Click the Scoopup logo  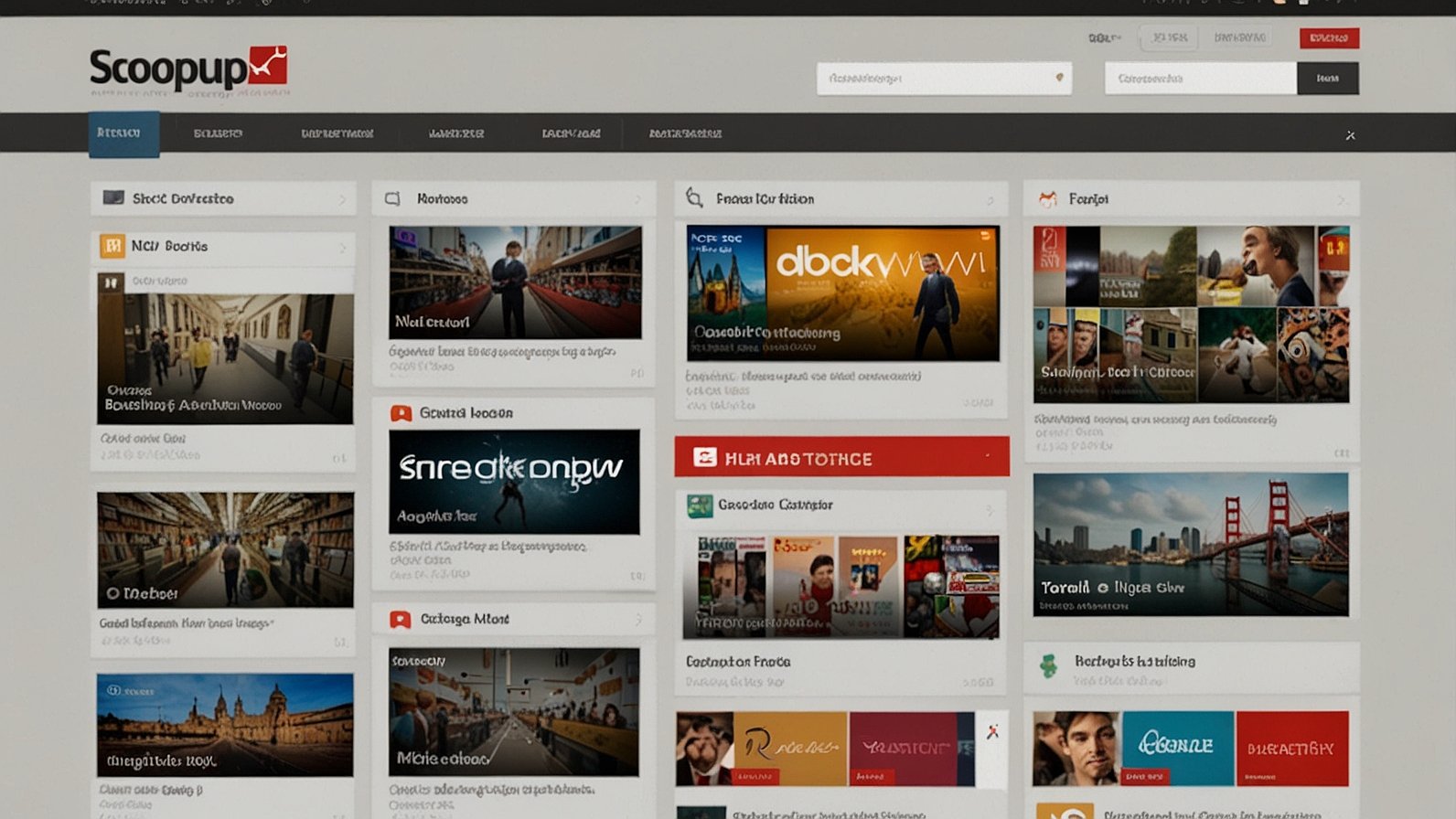click(187, 69)
